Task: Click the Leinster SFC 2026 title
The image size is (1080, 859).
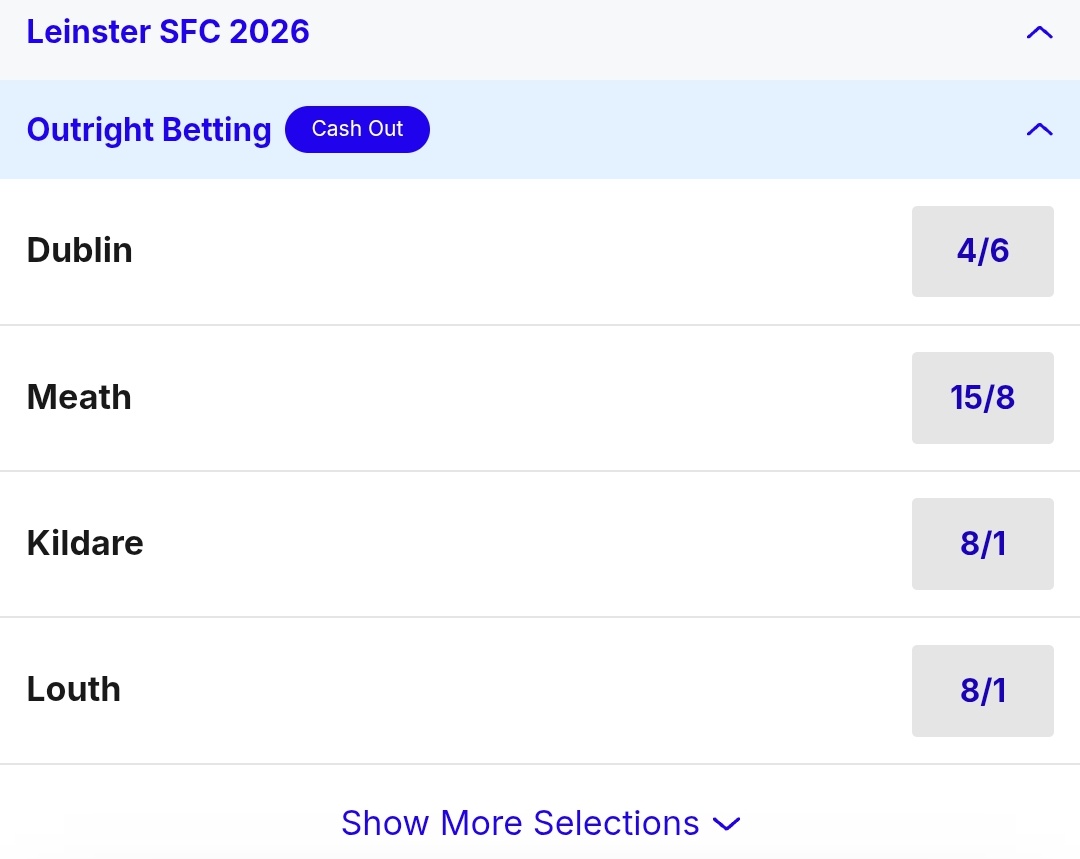Action: tap(168, 32)
